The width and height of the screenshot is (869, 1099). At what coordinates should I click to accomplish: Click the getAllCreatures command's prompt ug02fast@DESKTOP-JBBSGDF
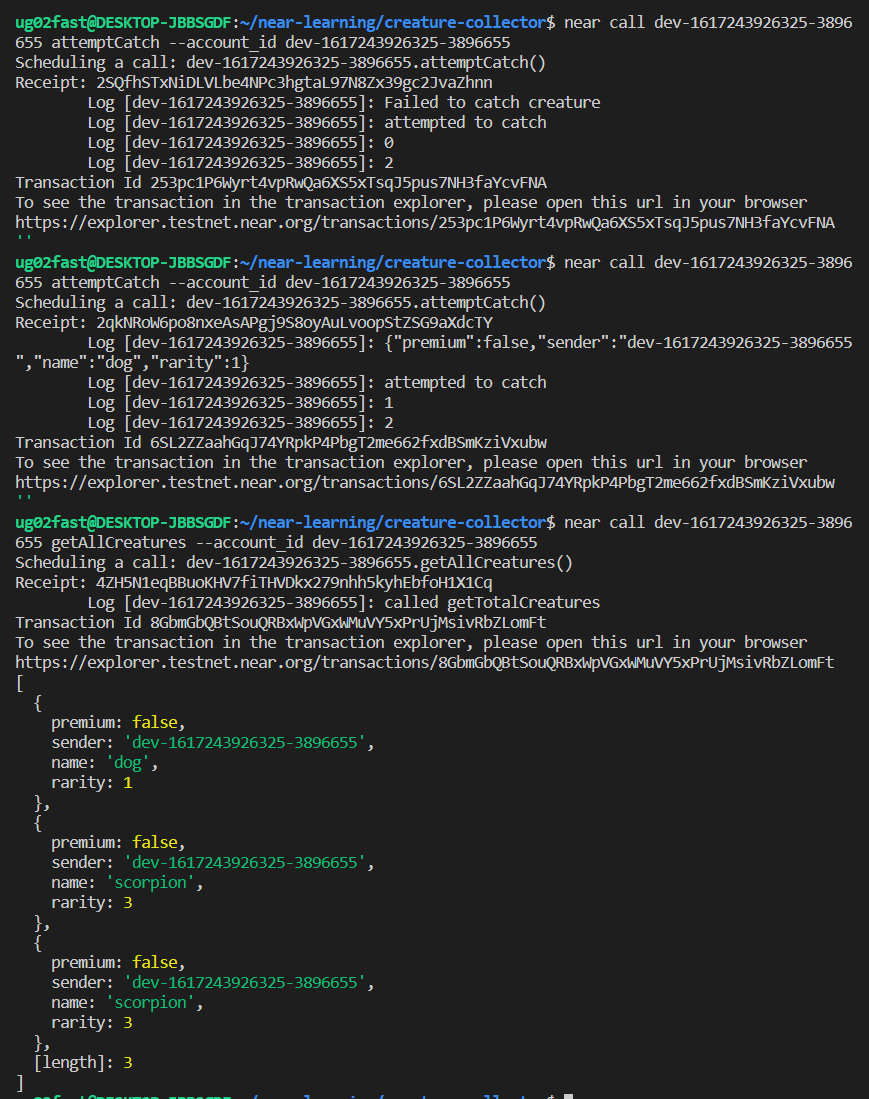pos(123,523)
